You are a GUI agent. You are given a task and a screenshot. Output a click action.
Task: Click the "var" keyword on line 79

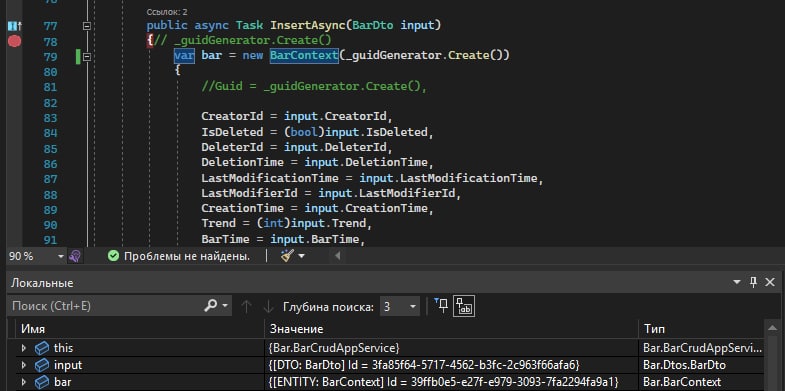184,56
